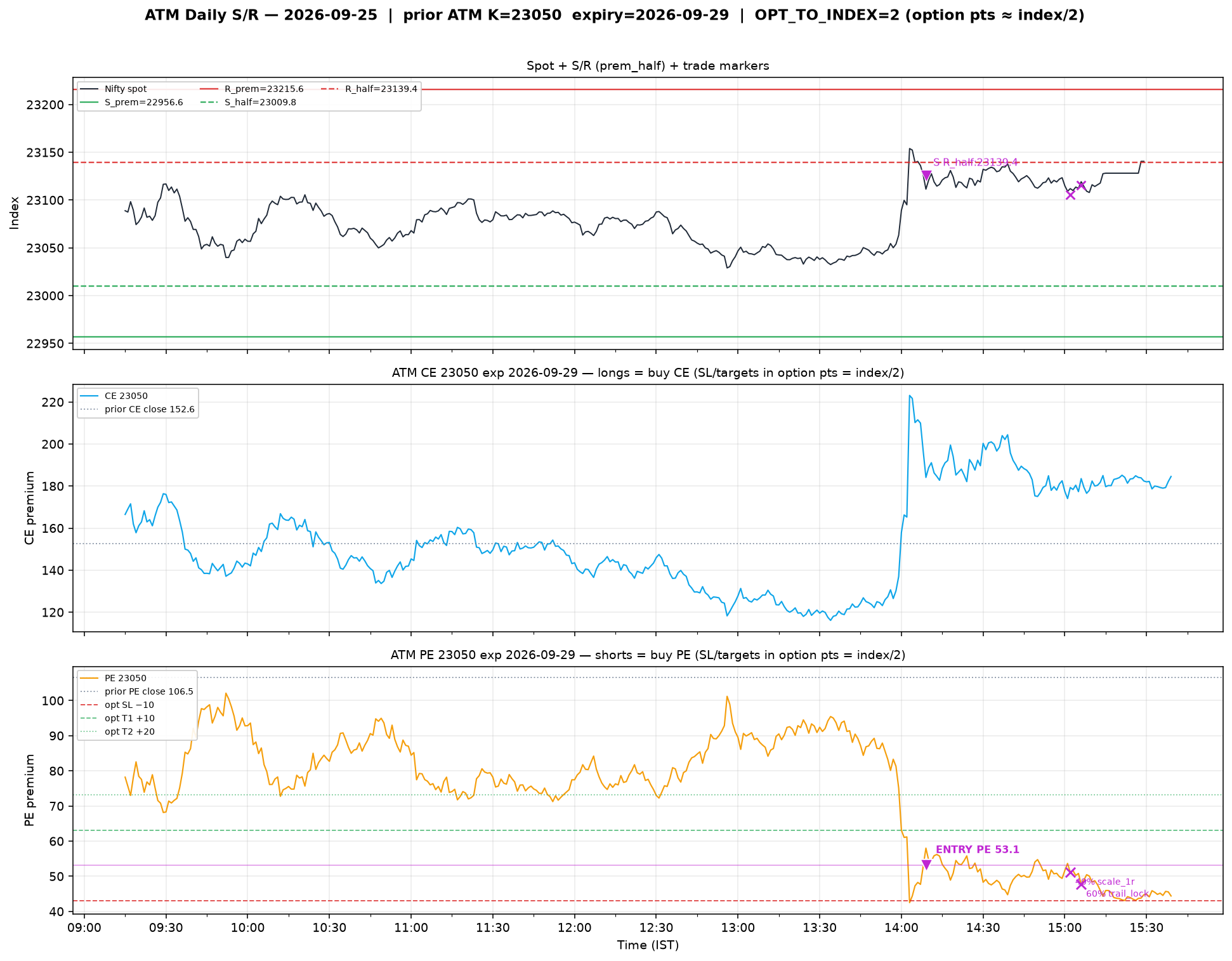Click the opt SL −10 legend entry

click(x=117, y=705)
